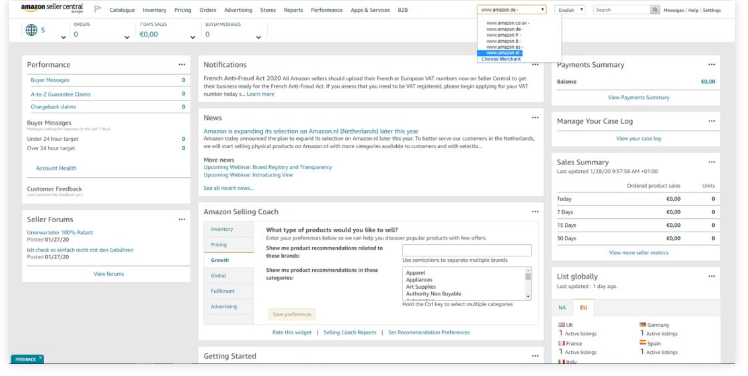Open the Getting Started ellipsis menu
Viewport: 748px width, 376px height.
535,356
